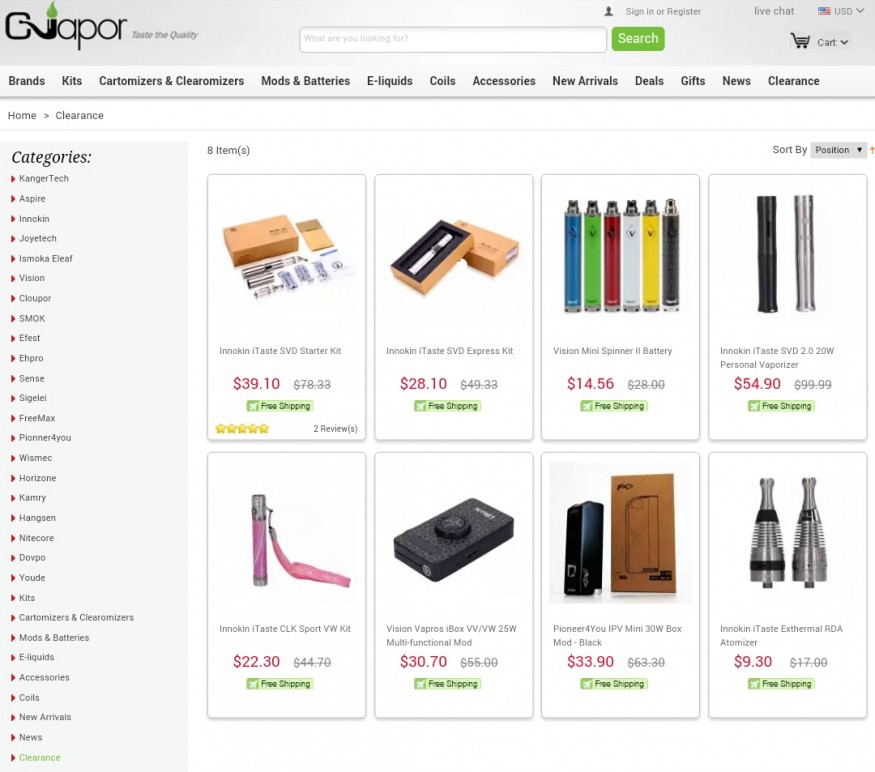875x772 pixels.
Task: Open Coils in top navigation
Action: 443,81
